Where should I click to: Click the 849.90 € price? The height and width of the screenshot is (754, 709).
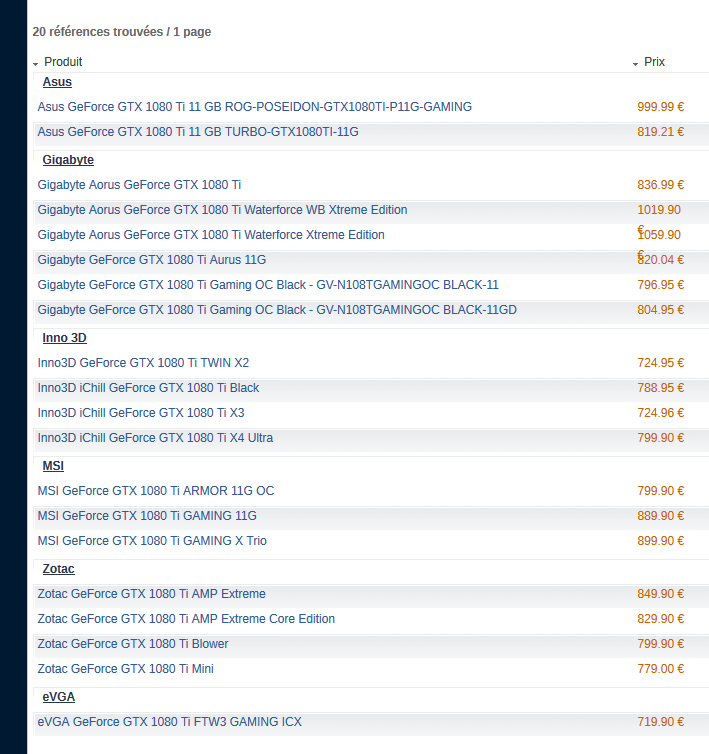coord(660,593)
